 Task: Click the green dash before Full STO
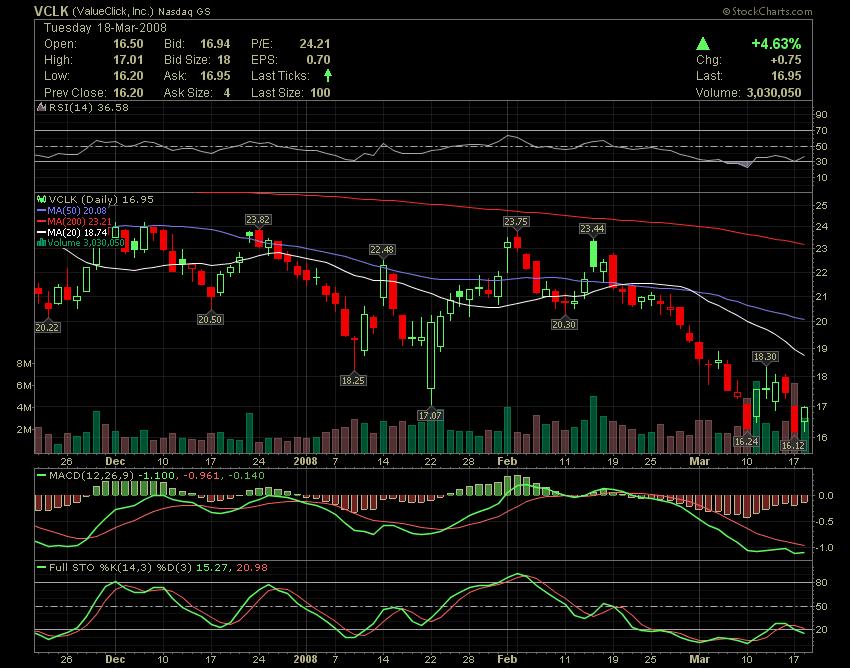pos(41,568)
